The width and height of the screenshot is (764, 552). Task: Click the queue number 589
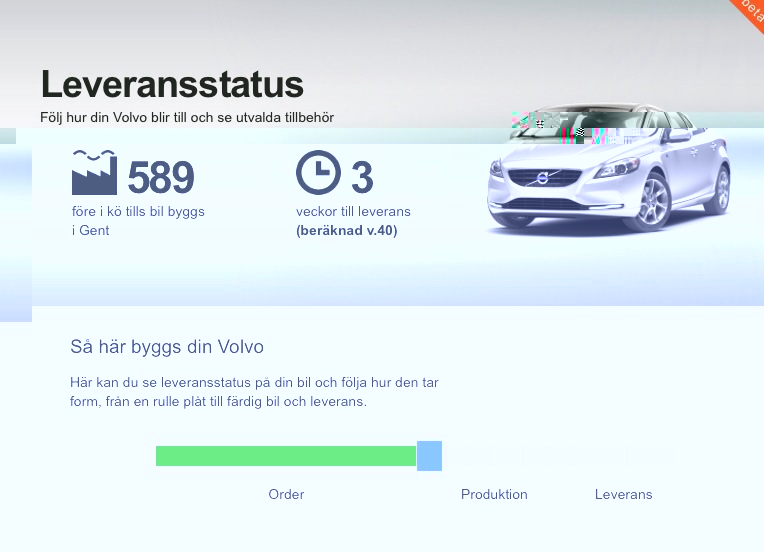point(161,177)
